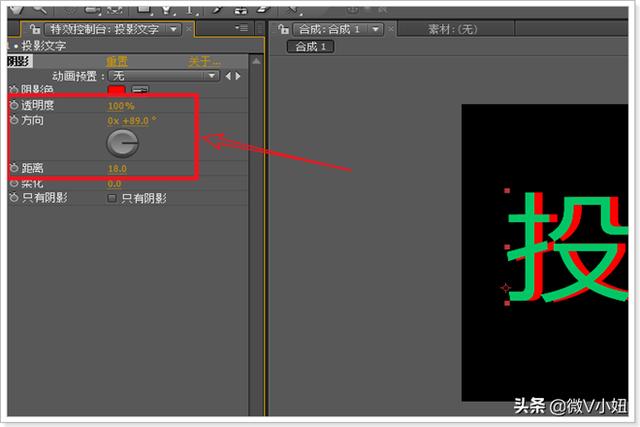
Task: Toggle stopwatch for 距离
Action: click(x=14, y=168)
